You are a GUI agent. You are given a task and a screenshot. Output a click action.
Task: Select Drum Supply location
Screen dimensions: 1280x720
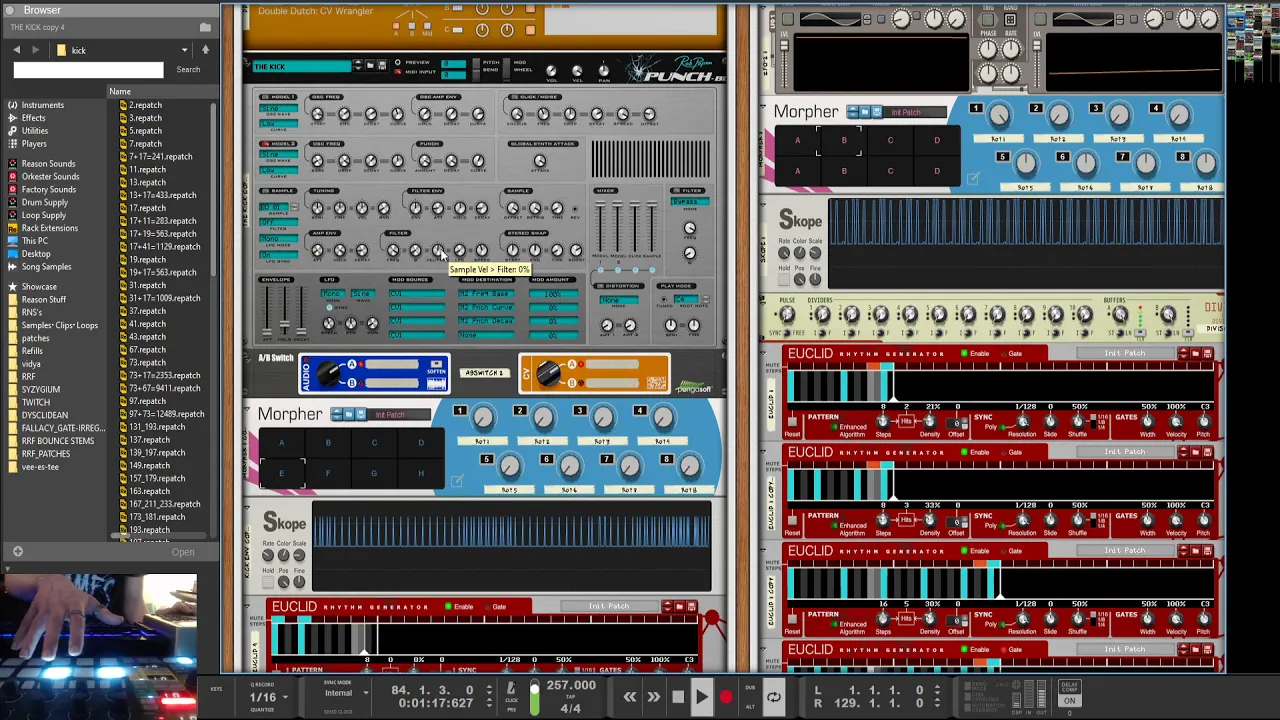[44, 203]
